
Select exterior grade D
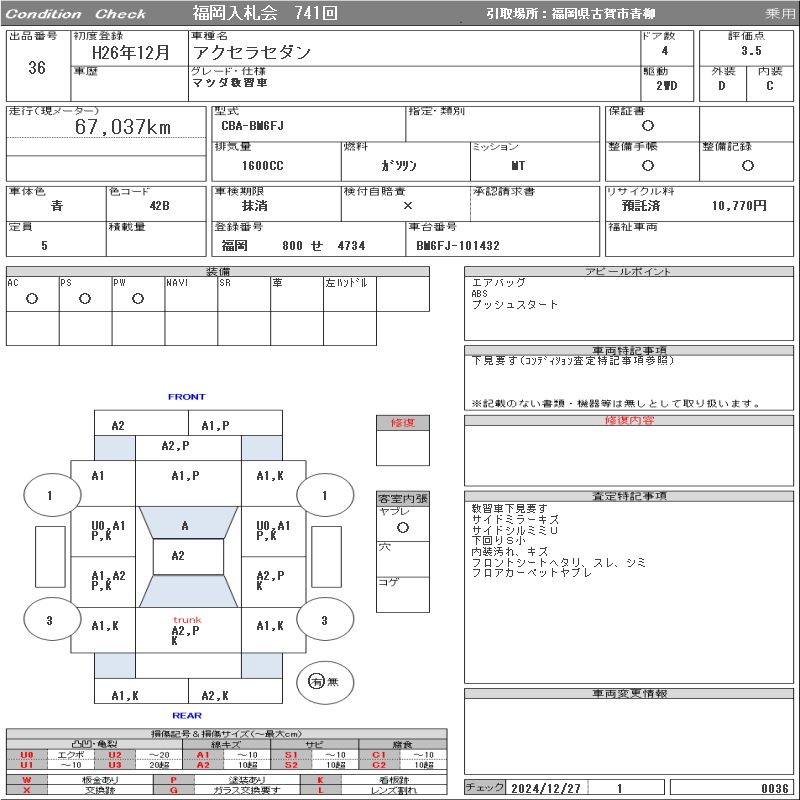pos(721,86)
